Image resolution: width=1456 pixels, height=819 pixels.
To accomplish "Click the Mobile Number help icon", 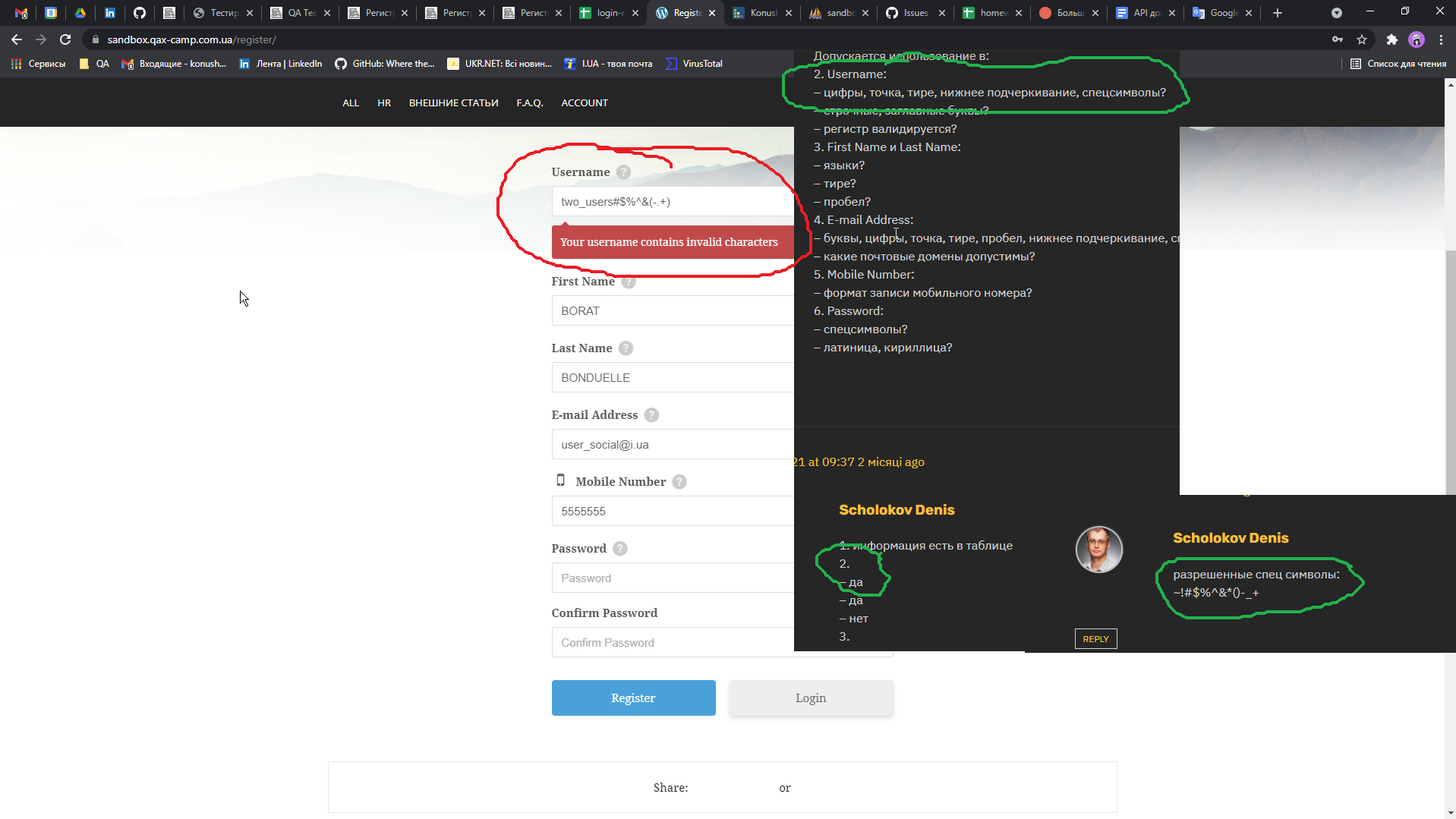I will pyautogui.click(x=679, y=482).
